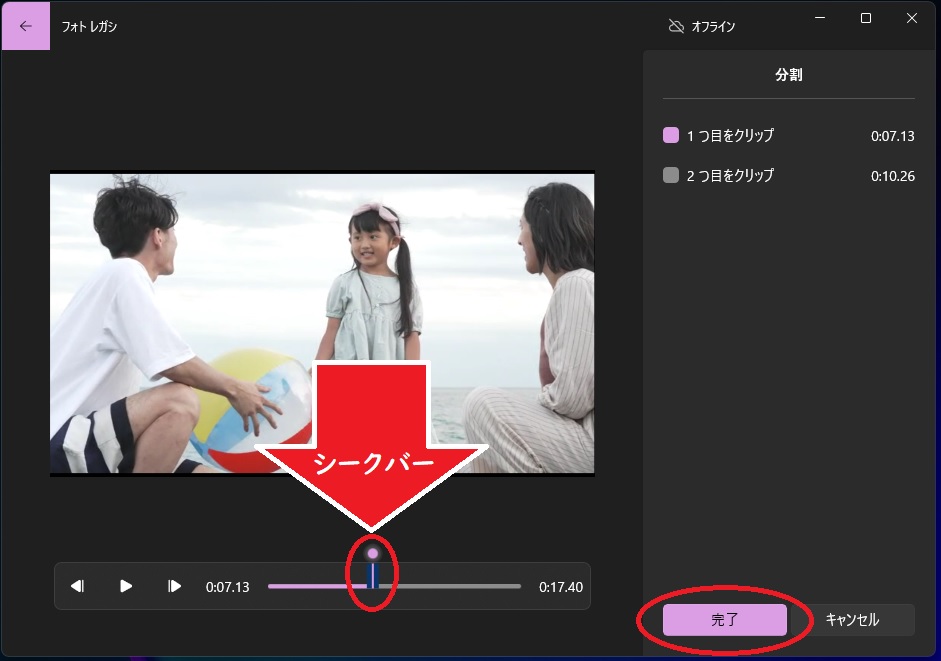The image size is (941, 661).
Task: Click the current time 0:07.13 beside playback controls
Action: coord(227,587)
